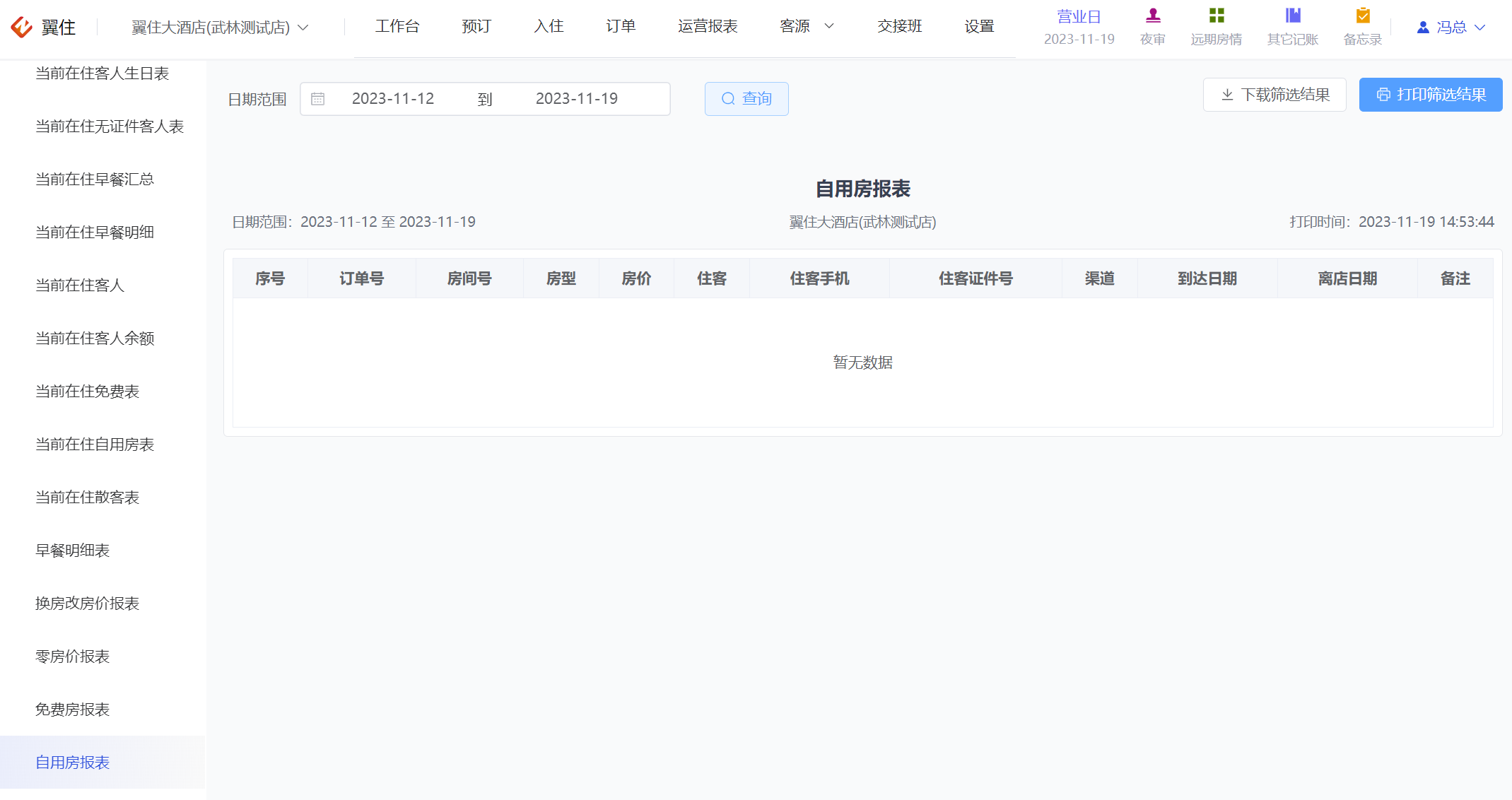Select 换房改房价报表 in sidebar
The image size is (1512, 800).
click(x=102, y=604)
